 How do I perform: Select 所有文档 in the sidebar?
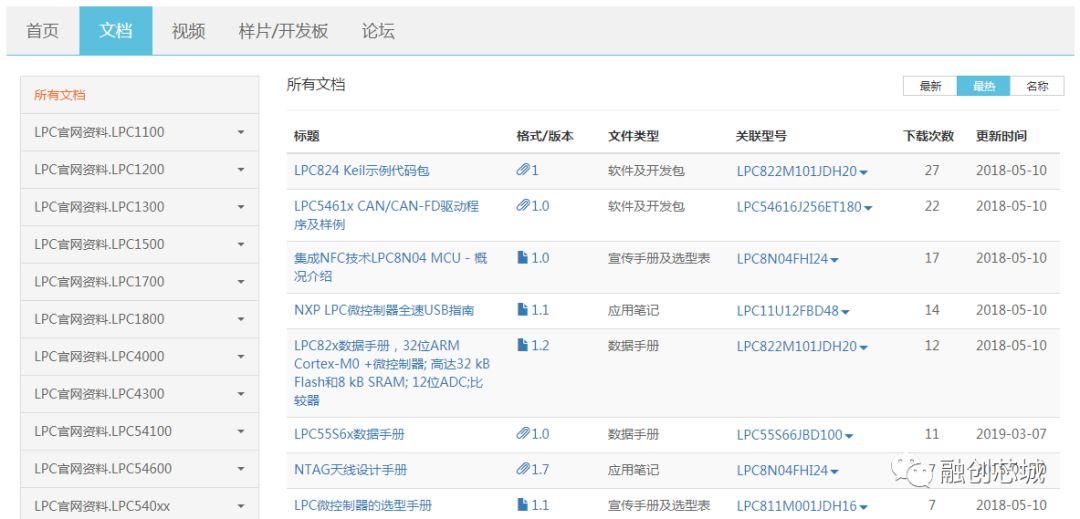tap(140, 95)
